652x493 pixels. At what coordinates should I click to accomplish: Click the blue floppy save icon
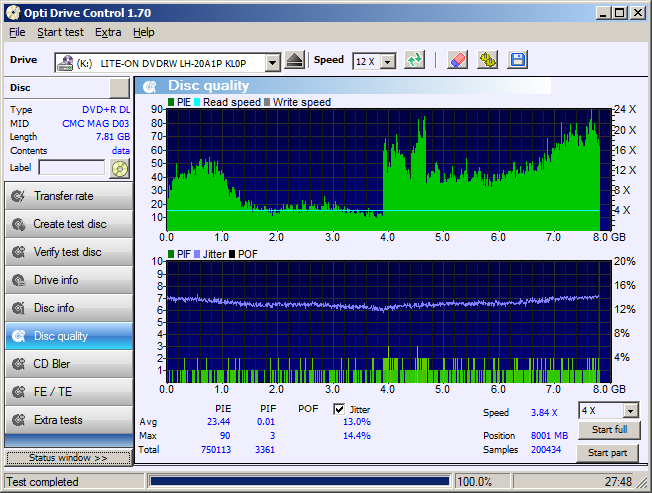pos(518,60)
